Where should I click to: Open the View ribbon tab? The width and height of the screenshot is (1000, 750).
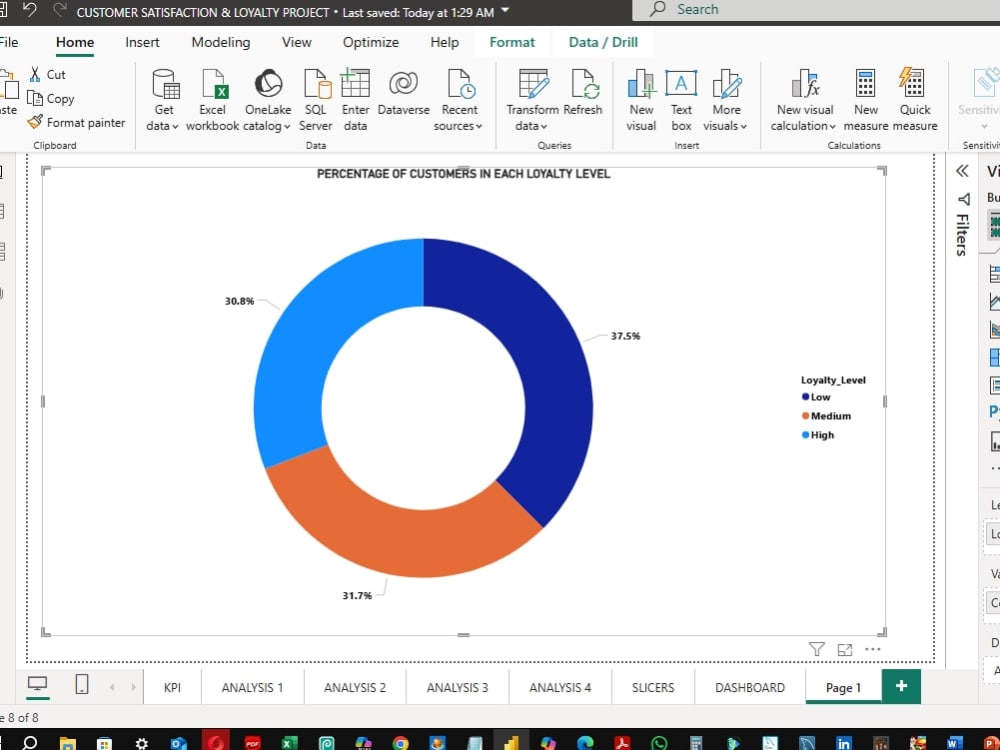pyautogui.click(x=297, y=42)
